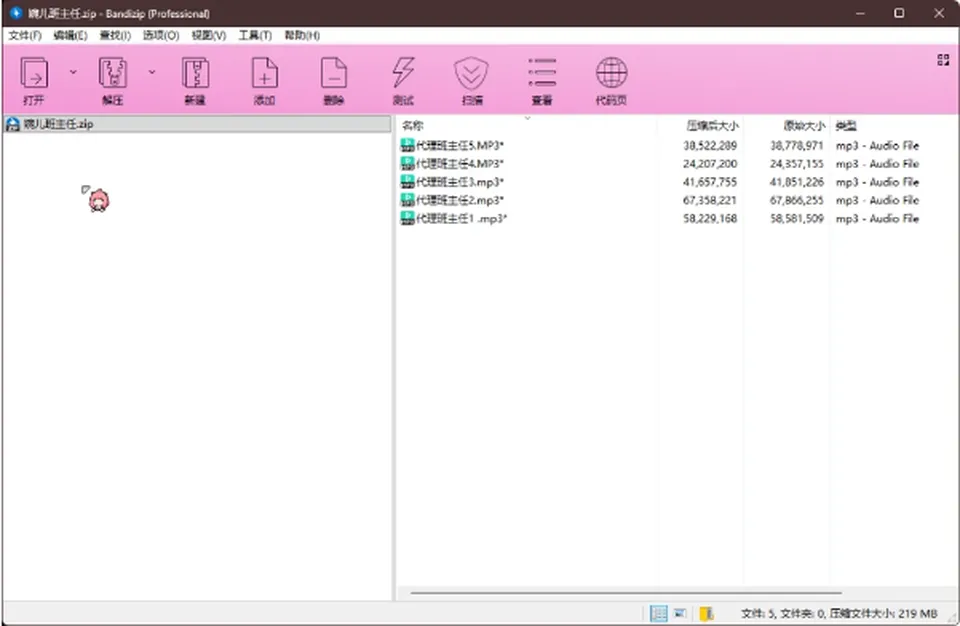
Task: Open the 帮助(H) menu
Action: point(302,36)
